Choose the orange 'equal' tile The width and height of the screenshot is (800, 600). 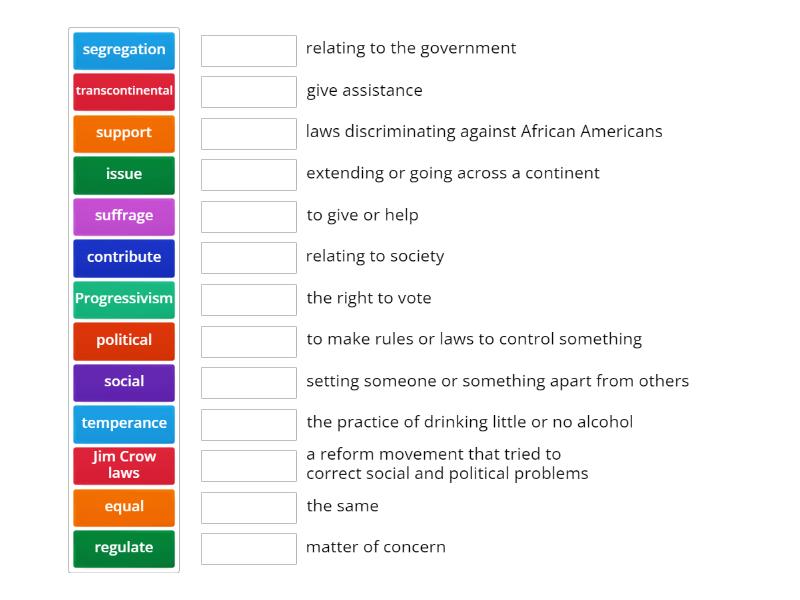124,506
